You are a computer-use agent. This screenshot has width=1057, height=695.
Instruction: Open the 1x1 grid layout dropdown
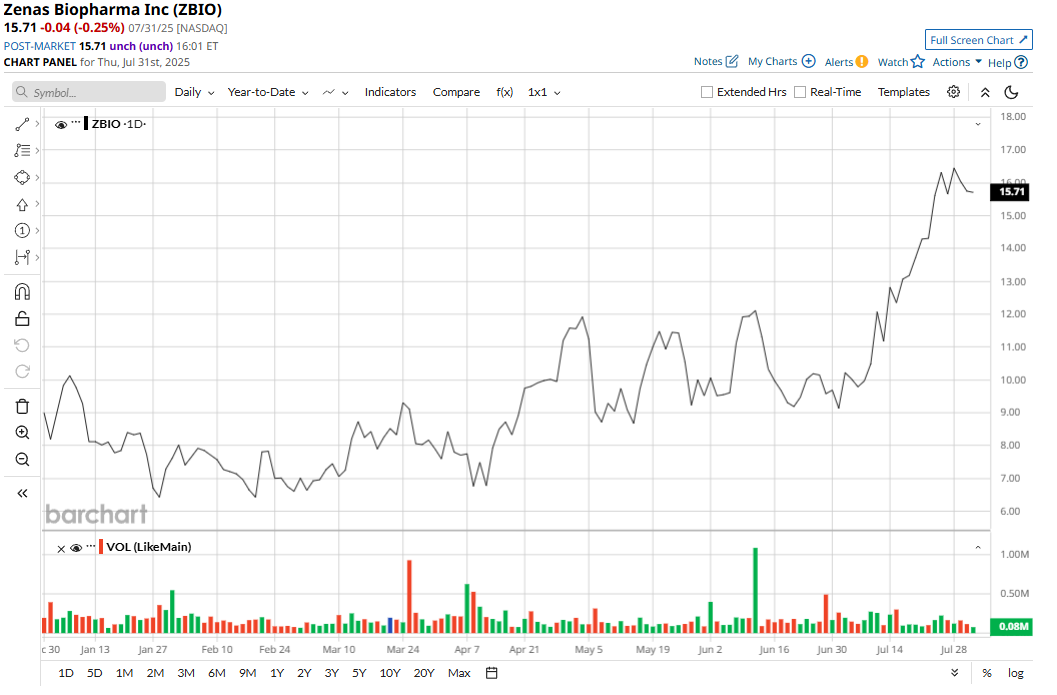click(544, 92)
